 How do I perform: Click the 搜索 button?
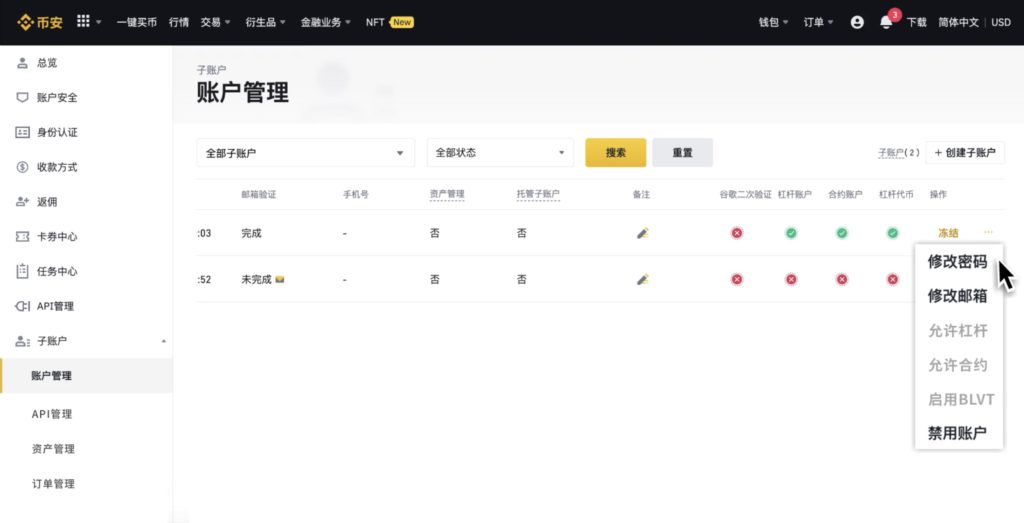[616, 153]
